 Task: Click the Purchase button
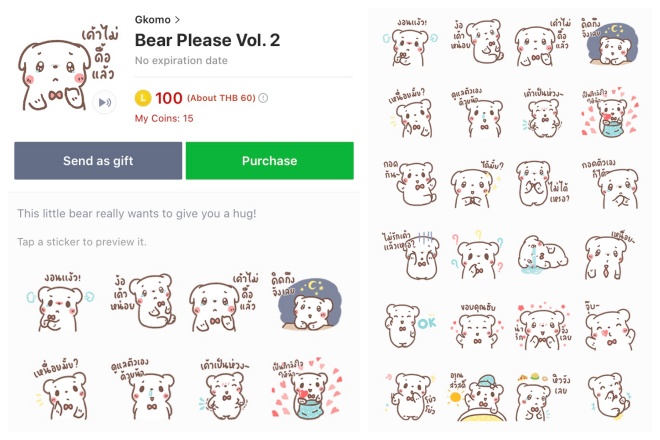point(269,160)
